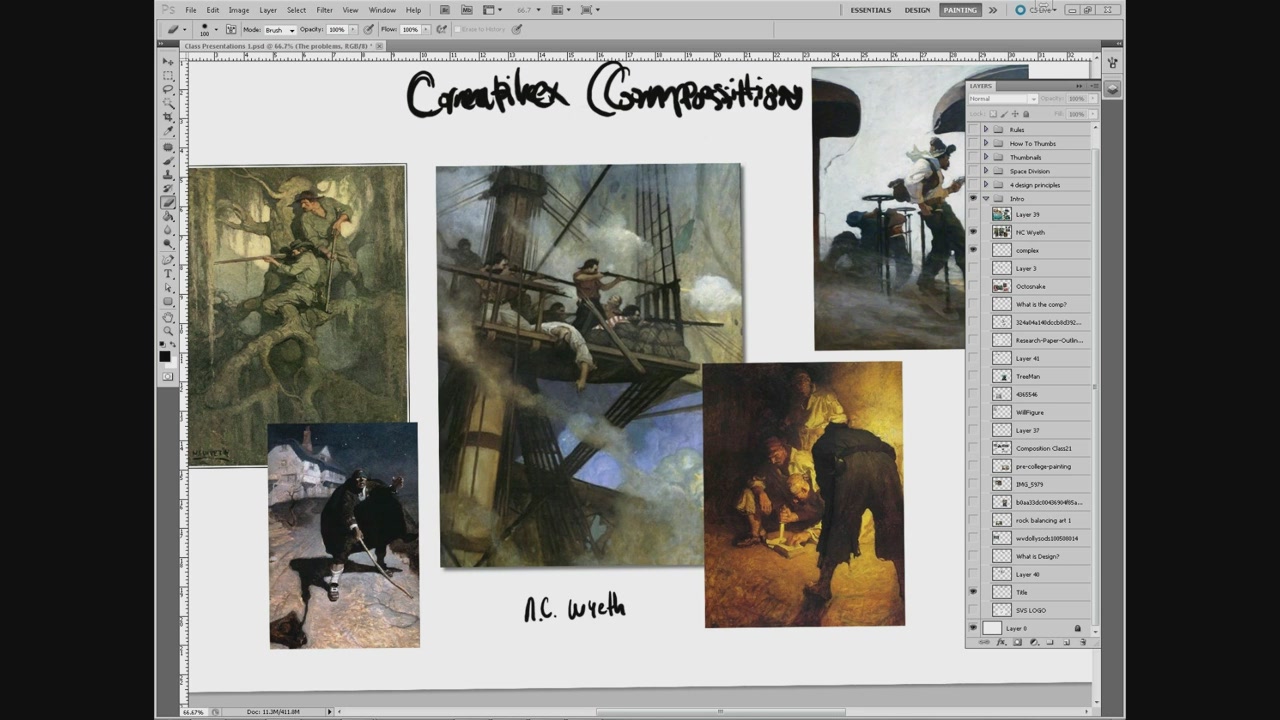Select the Rectangular Marquee tool

click(x=169, y=75)
